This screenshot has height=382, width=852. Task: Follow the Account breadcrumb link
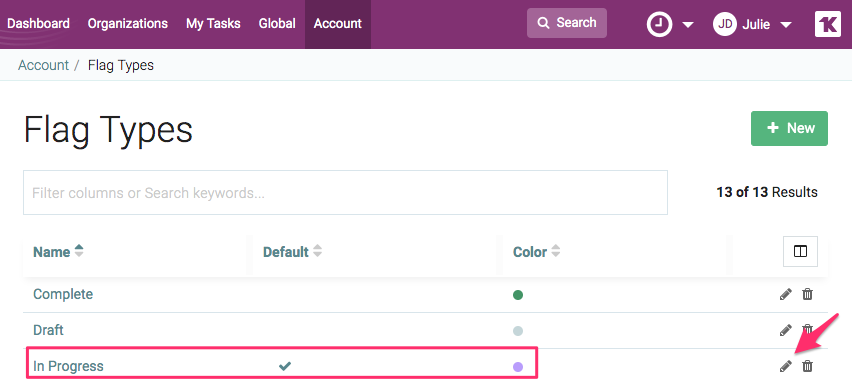pyautogui.click(x=43, y=65)
